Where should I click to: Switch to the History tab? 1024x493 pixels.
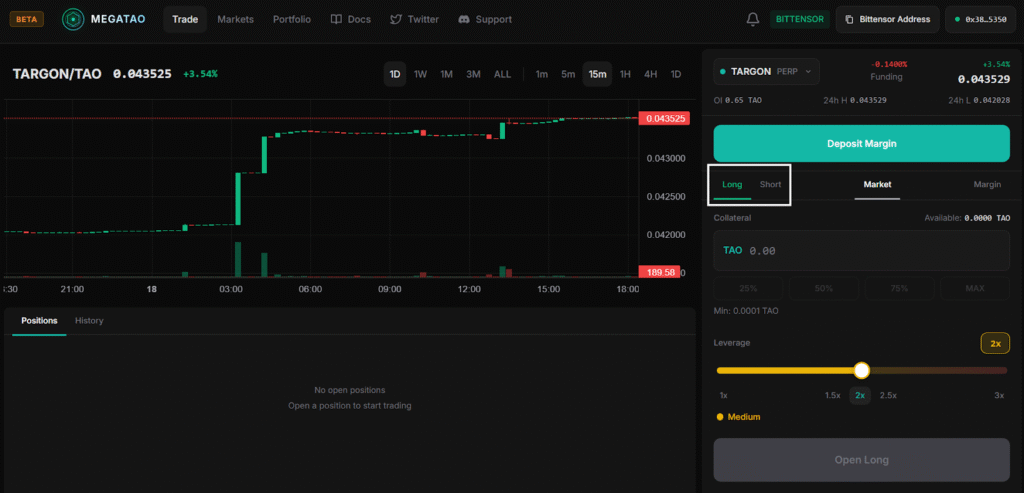(89, 320)
